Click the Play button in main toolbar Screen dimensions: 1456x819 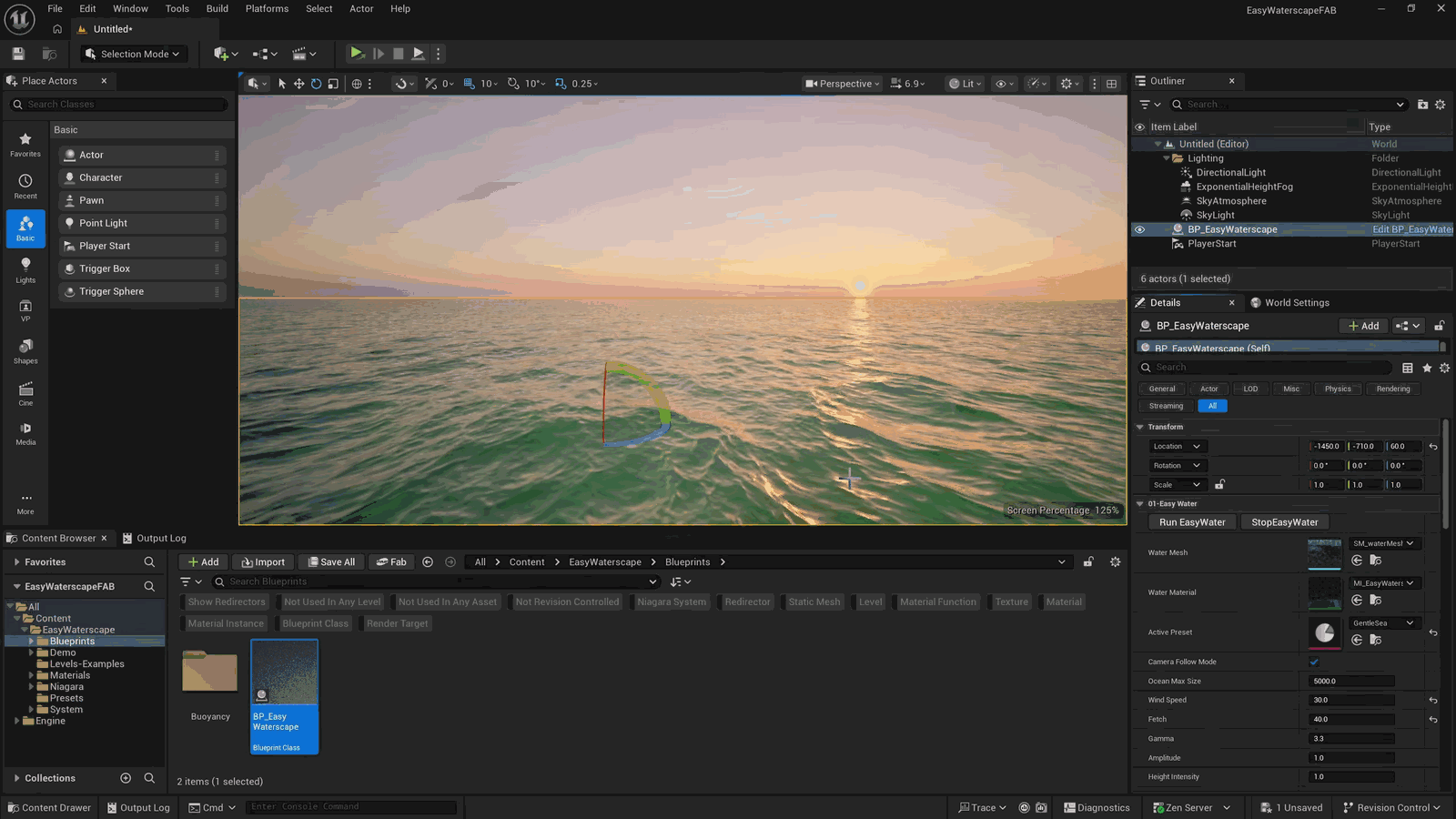point(357,54)
